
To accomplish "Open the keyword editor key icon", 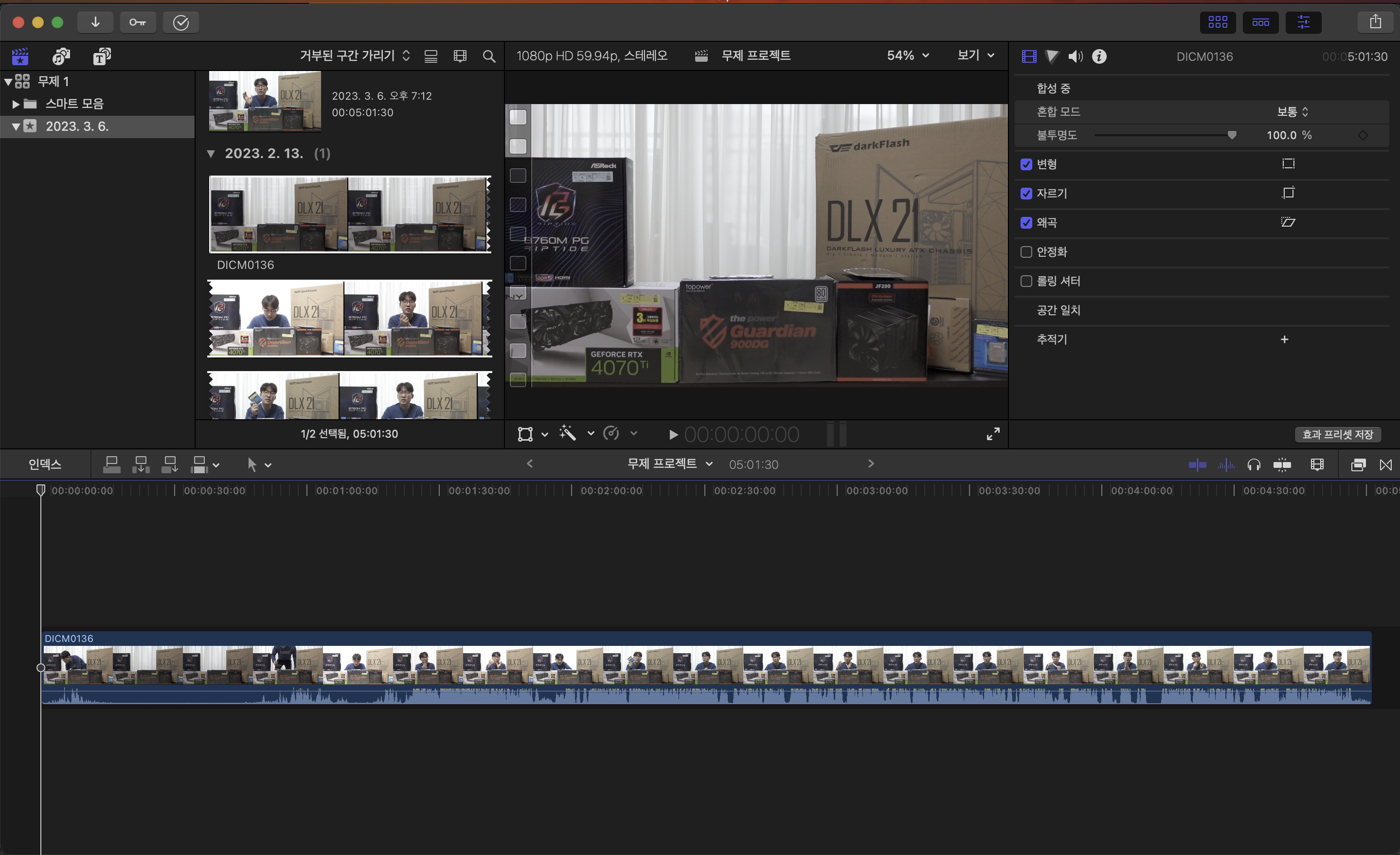I will pos(138,22).
